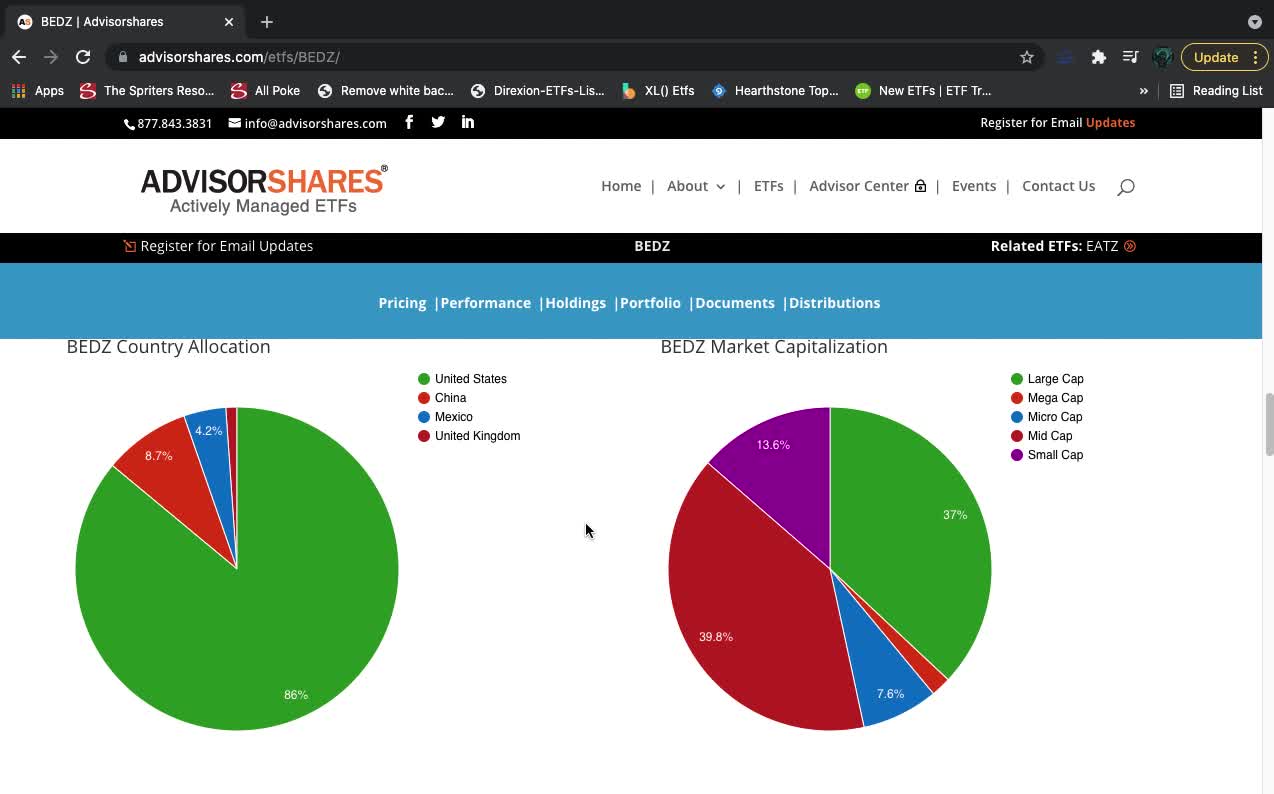Image resolution: width=1274 pixels, height=794 pixels.
Task: Open a new browser tab
Action: pos(267,21)
